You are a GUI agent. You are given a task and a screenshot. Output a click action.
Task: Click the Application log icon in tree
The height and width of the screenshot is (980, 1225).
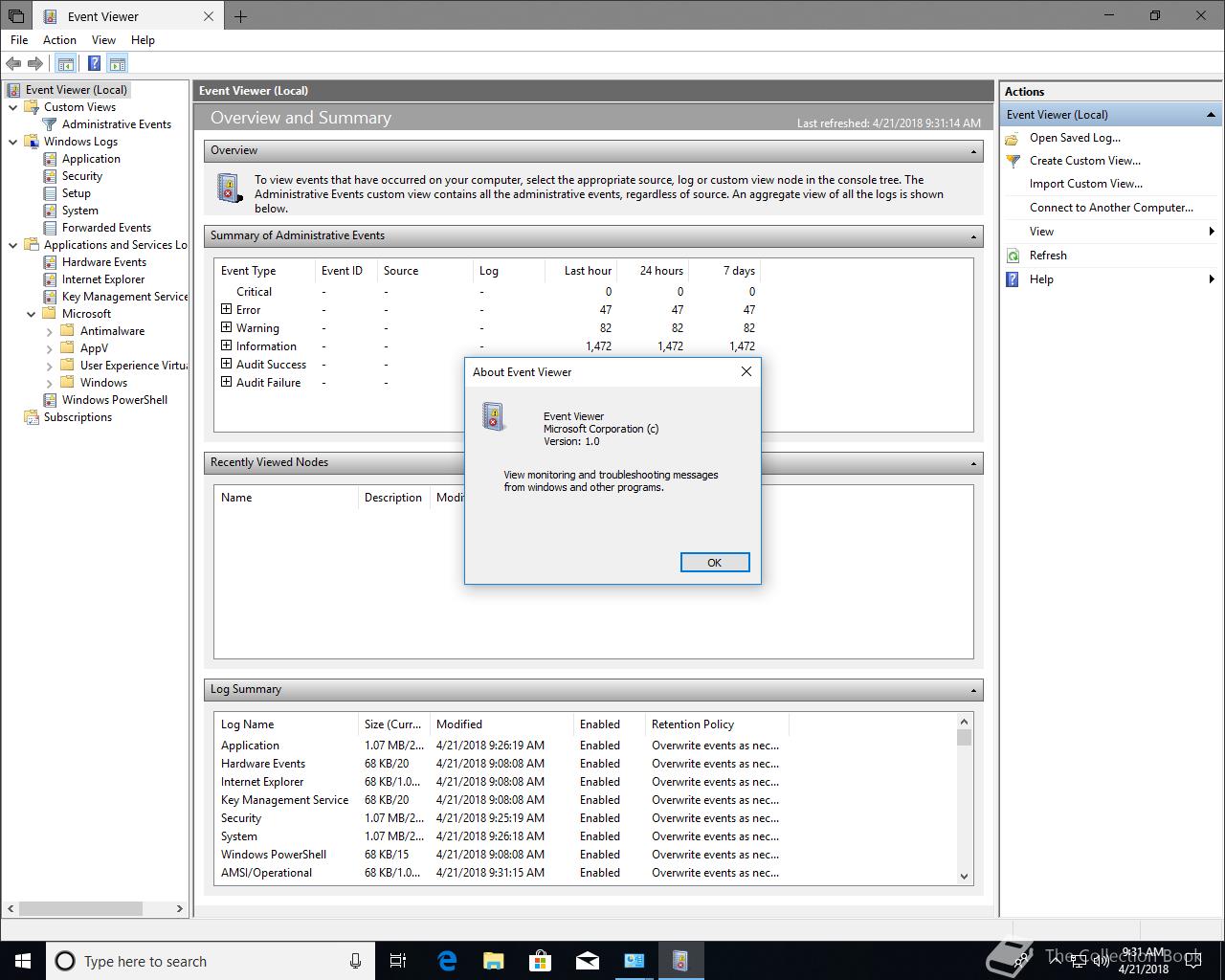(50, 159)
